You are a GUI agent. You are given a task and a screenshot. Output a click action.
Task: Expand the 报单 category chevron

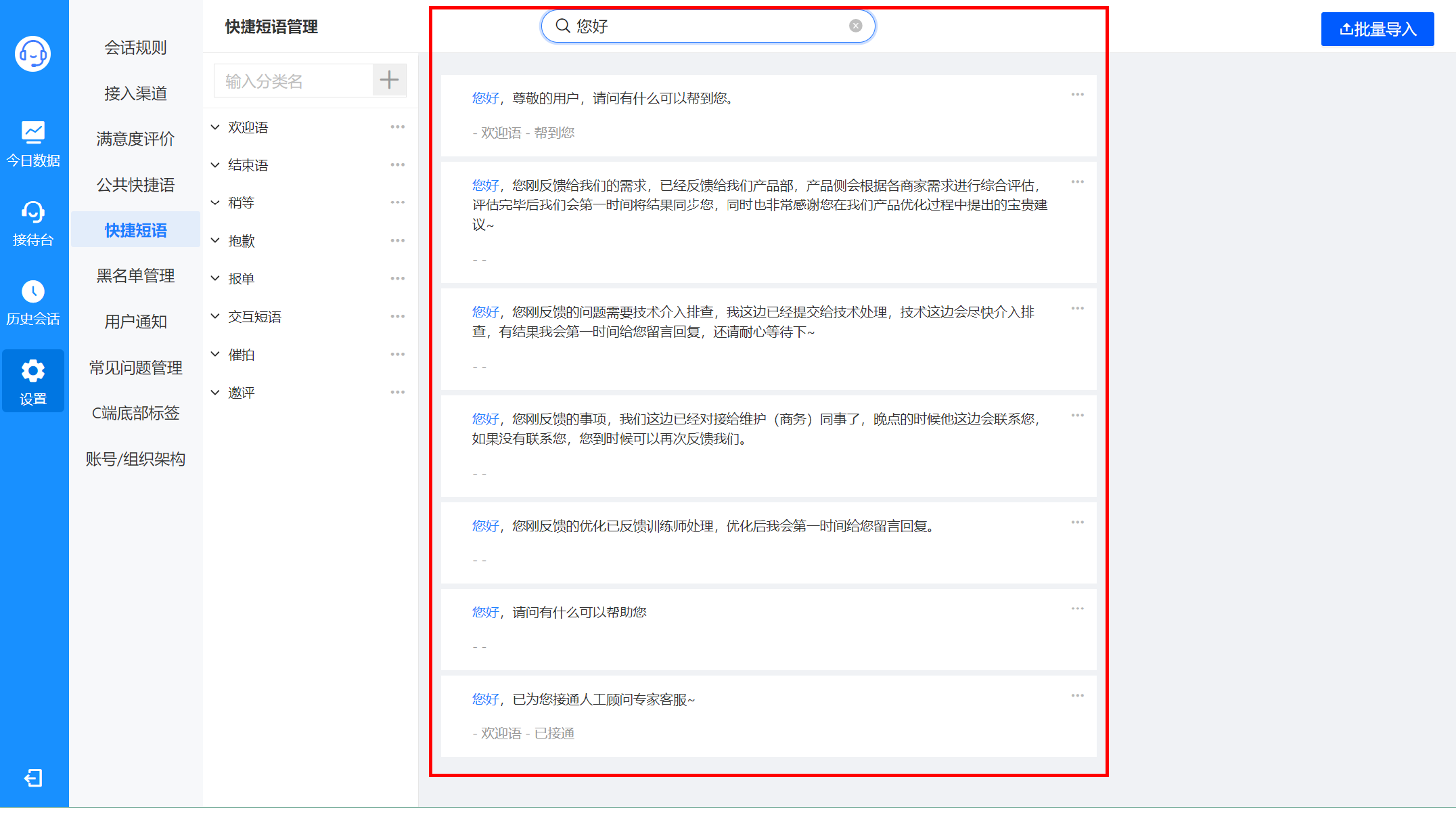click(x=215, y=278)
